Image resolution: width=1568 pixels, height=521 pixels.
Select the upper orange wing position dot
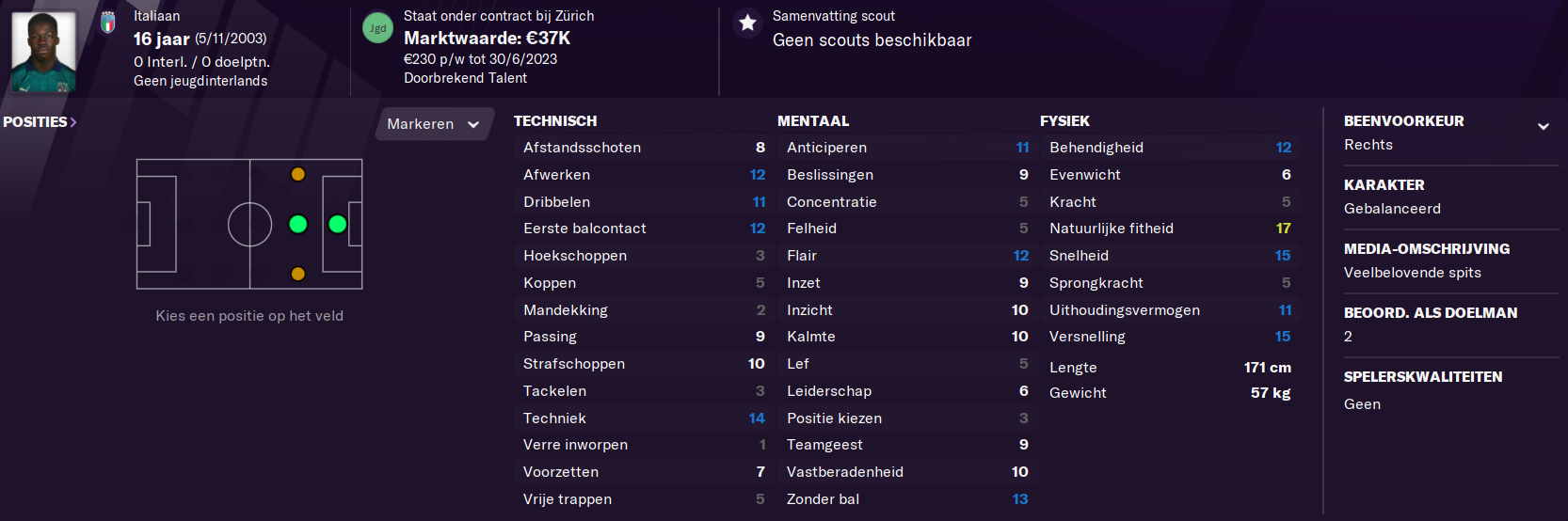pyautogui.click(x=297, y=174)
